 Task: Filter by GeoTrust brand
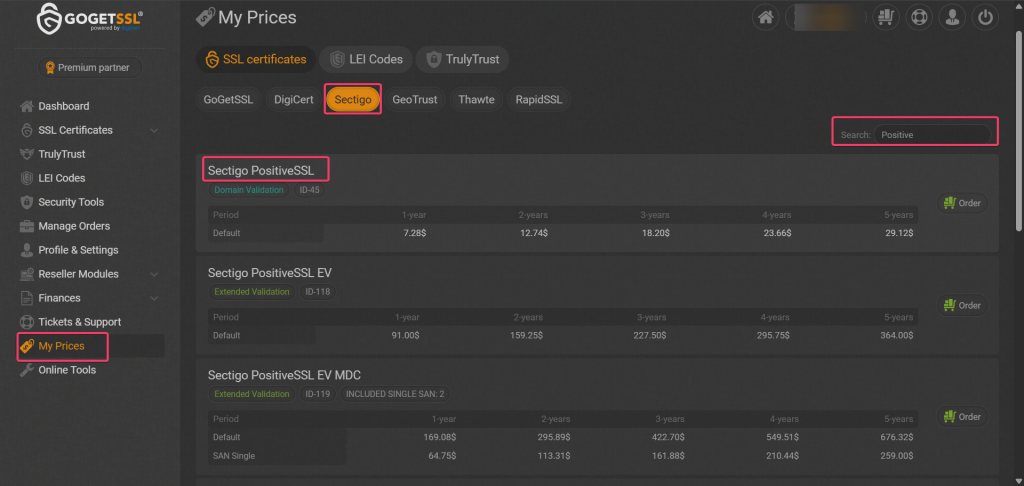click(x=415, y=100)
